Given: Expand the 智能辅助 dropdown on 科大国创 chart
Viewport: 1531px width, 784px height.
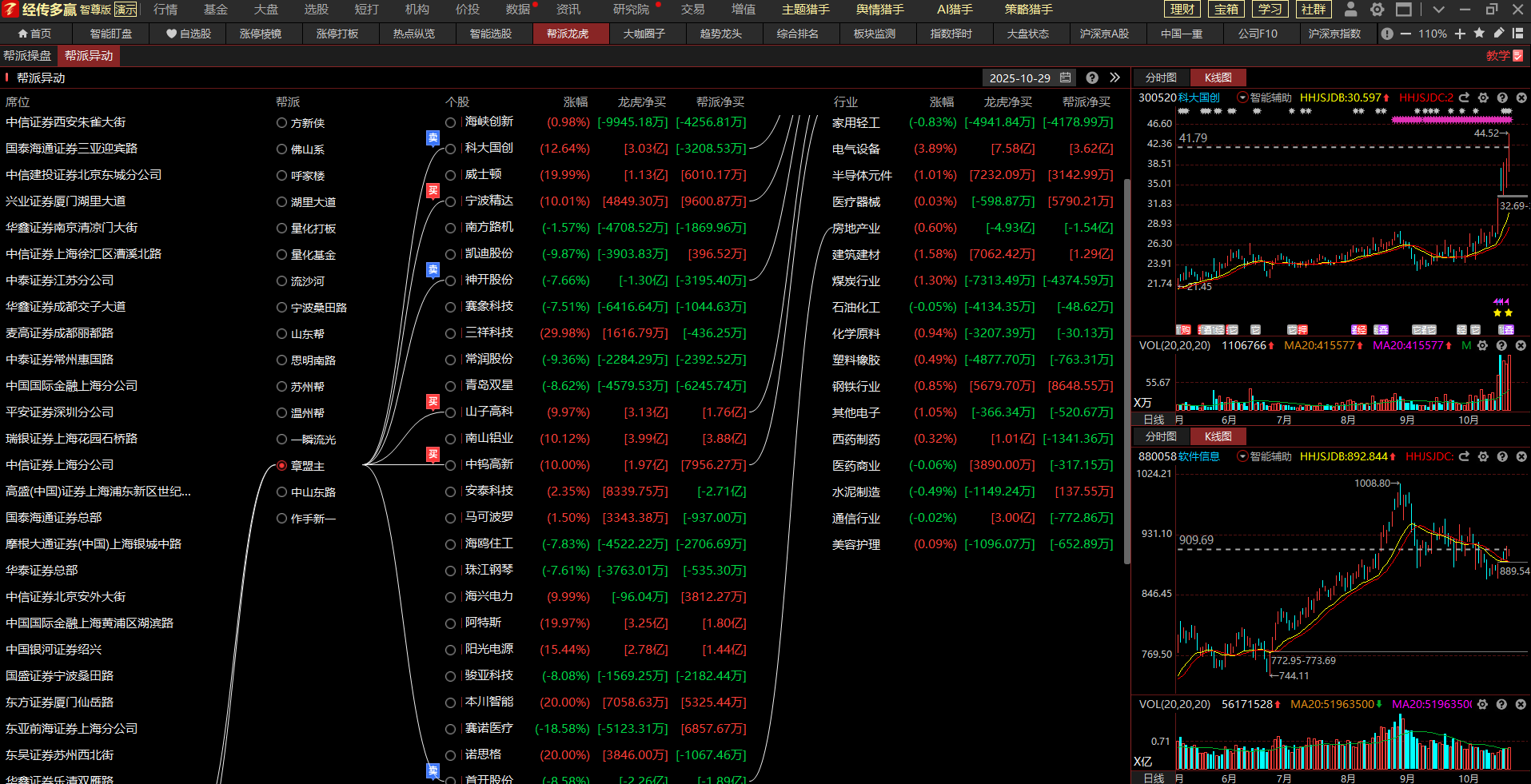Looking at the screenshot, I should (x=1242, y=98).
